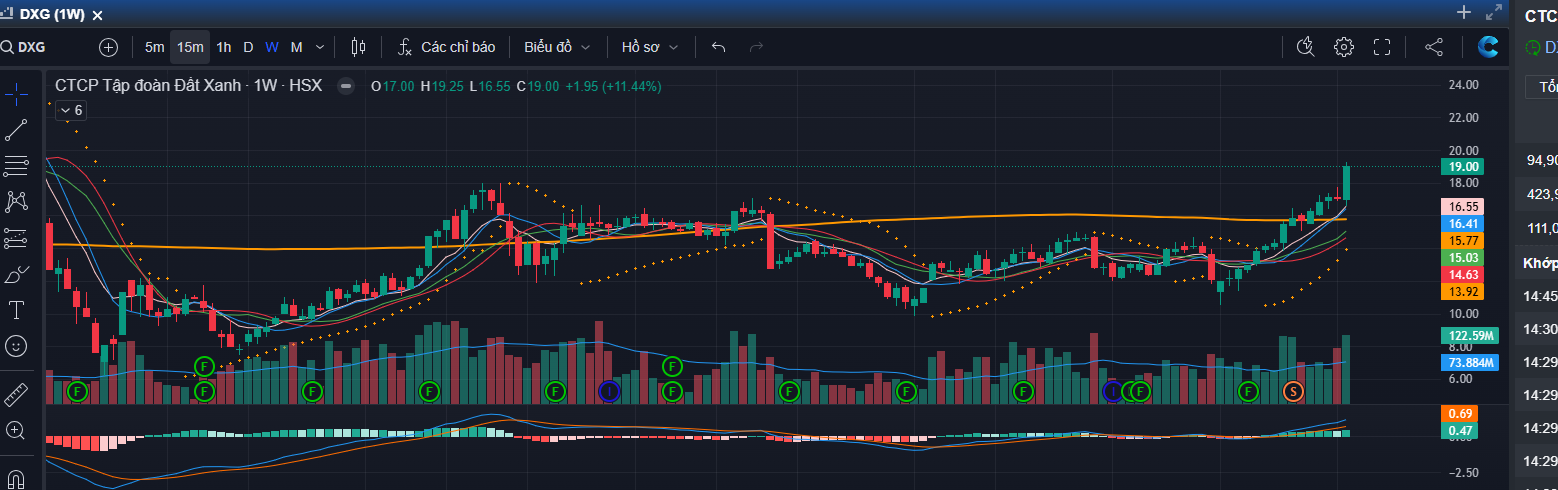
Task: Redo the chart action
Action: coord(757,47)
